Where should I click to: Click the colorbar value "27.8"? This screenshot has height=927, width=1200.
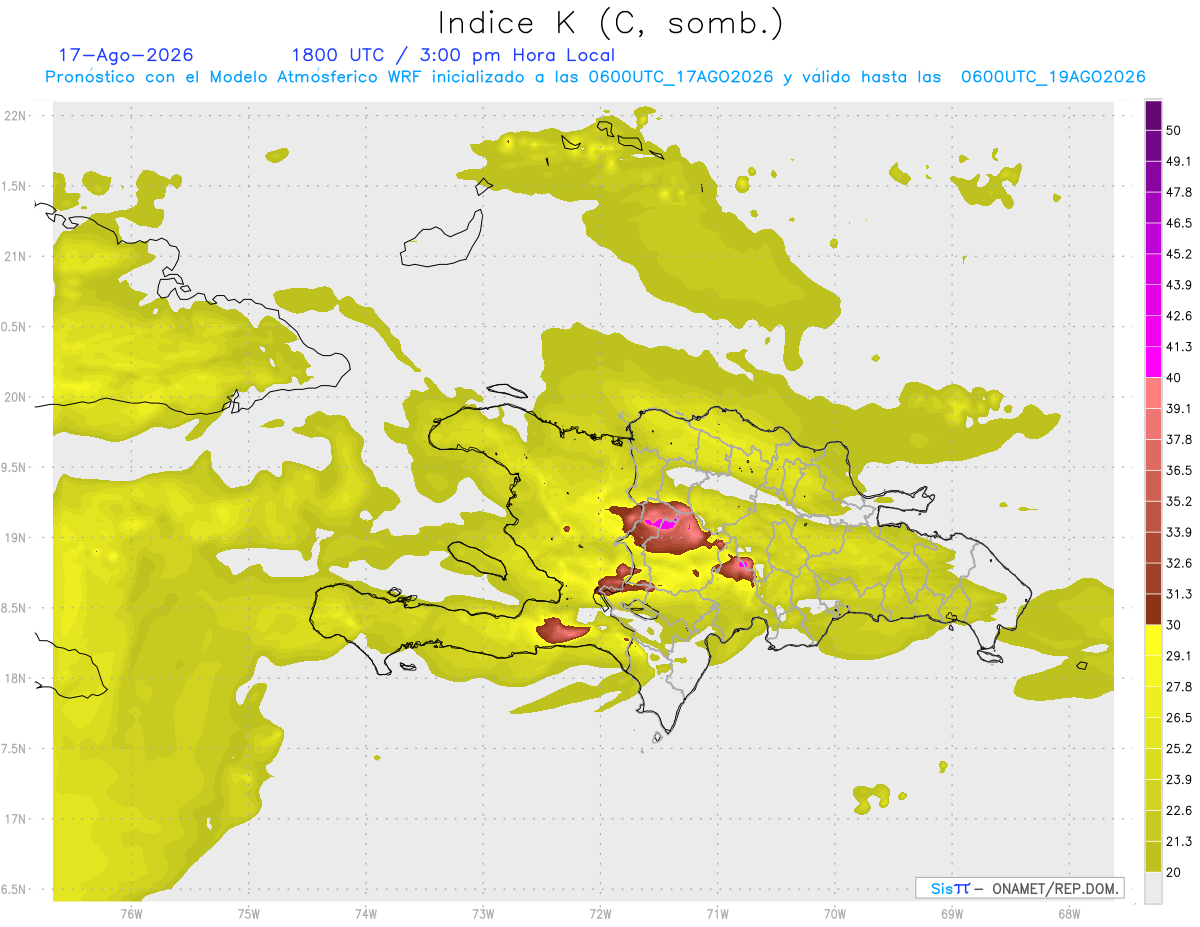pos(1179,686)
